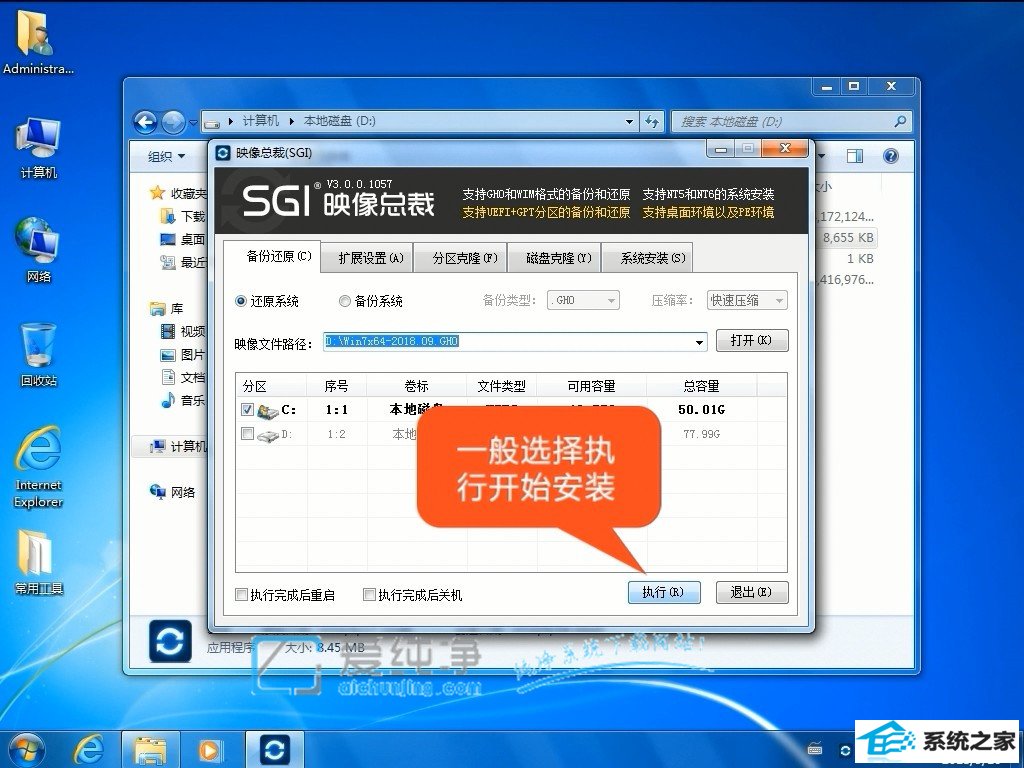Click the Explorer forward navigation arrow

(173, 121)
